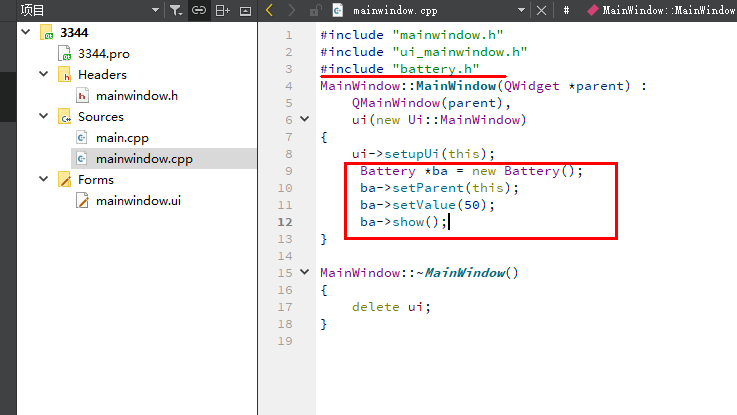The height and width of the screenshot is (415, 737).
Task: Collapse the Sources folder
Action: click(x=43, y=116)
